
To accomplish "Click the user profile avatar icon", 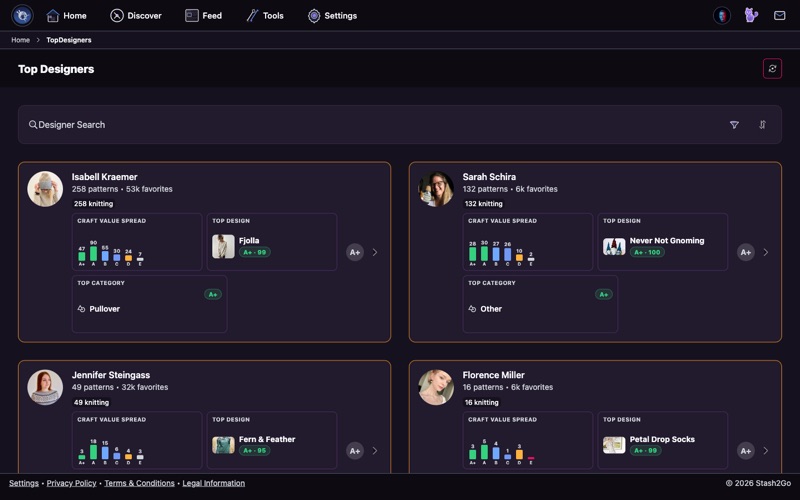I will pos(722,15).
